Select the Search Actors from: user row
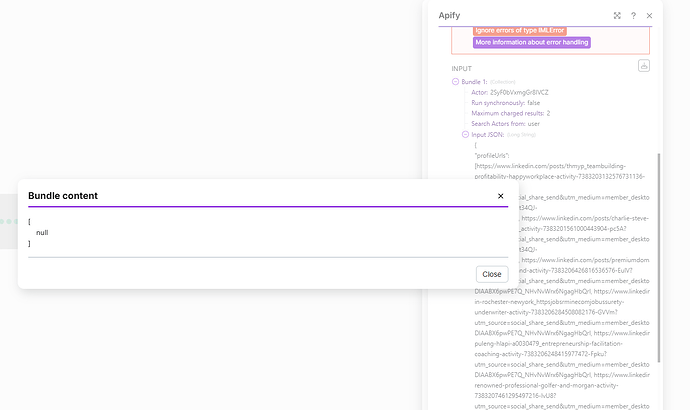The image size is (690, 410). [x=505, y=124]
